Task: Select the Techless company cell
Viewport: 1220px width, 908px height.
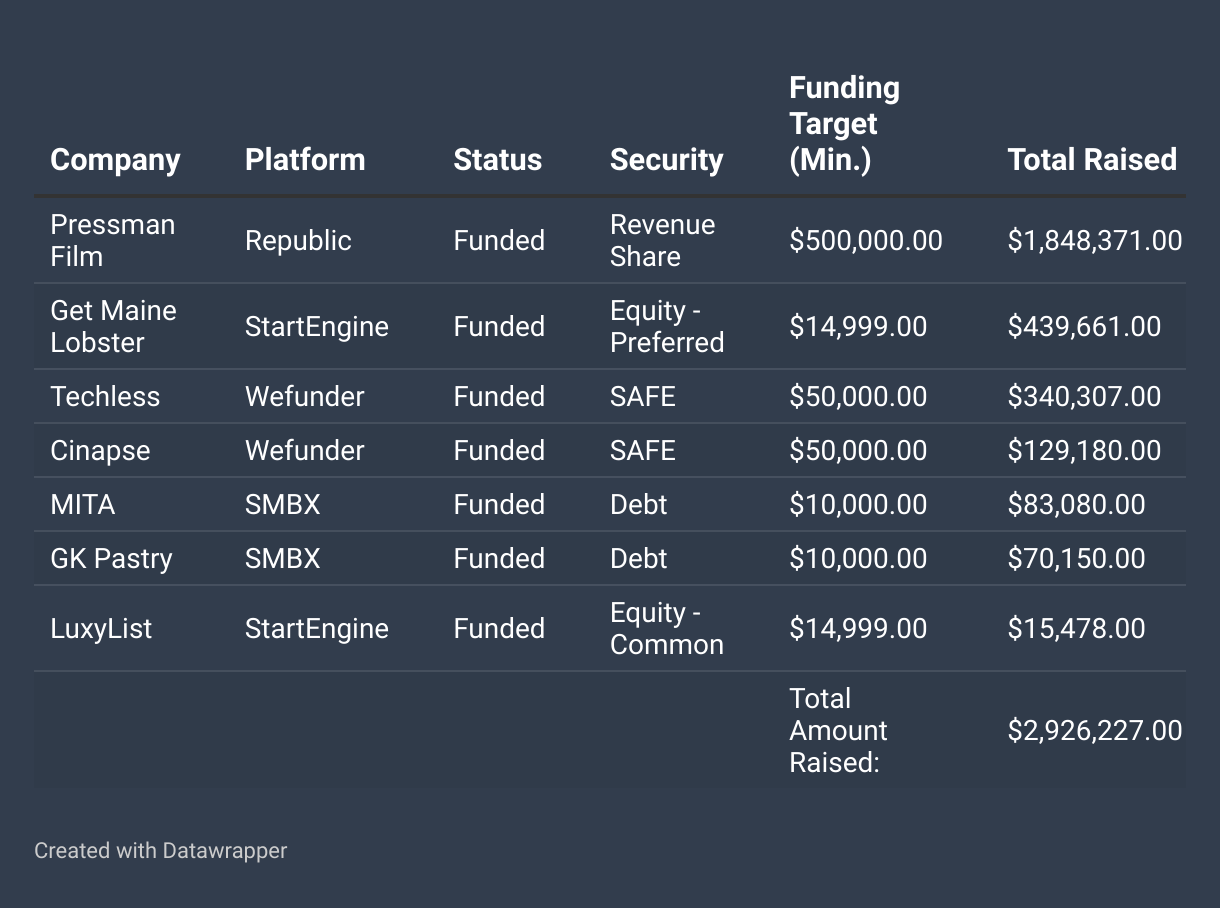Action: coord(105,396)
